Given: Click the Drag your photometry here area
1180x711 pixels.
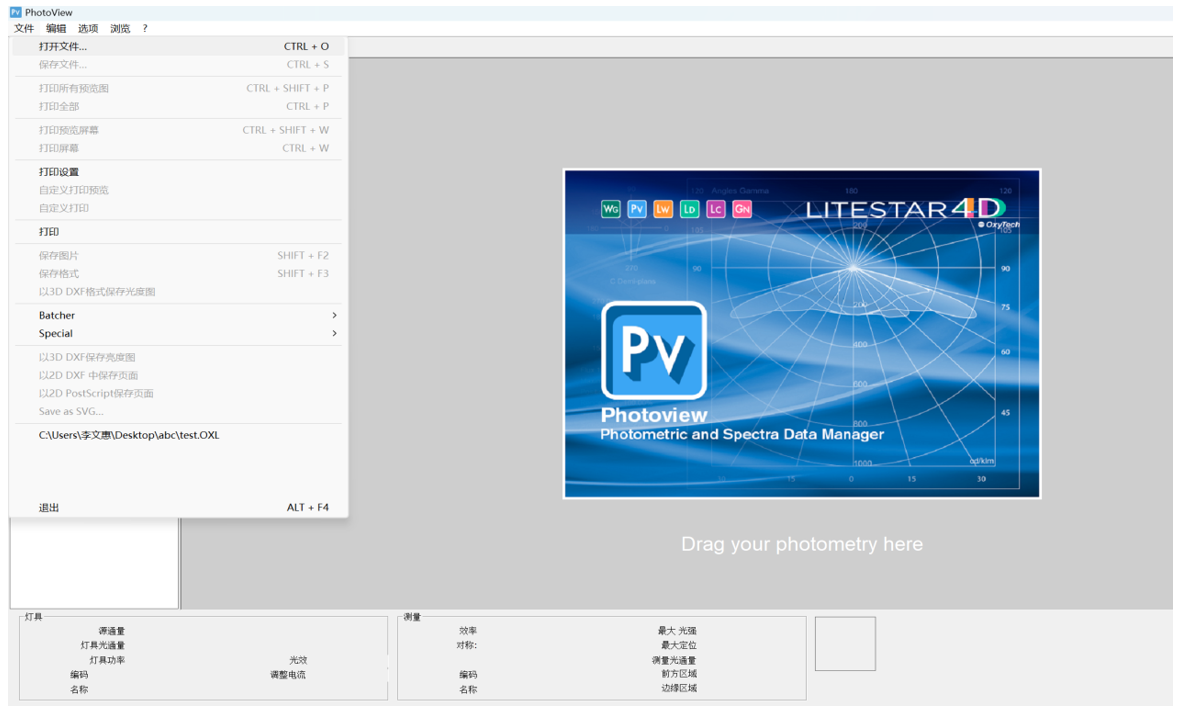Looking at the screenshot, I should (x=801, y=544).
